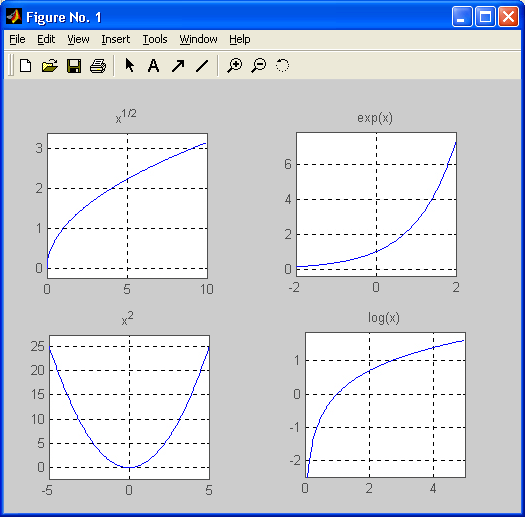Open the Edit menu
Image resolution: width=525 pixels, height=517 pixels.
46,40
